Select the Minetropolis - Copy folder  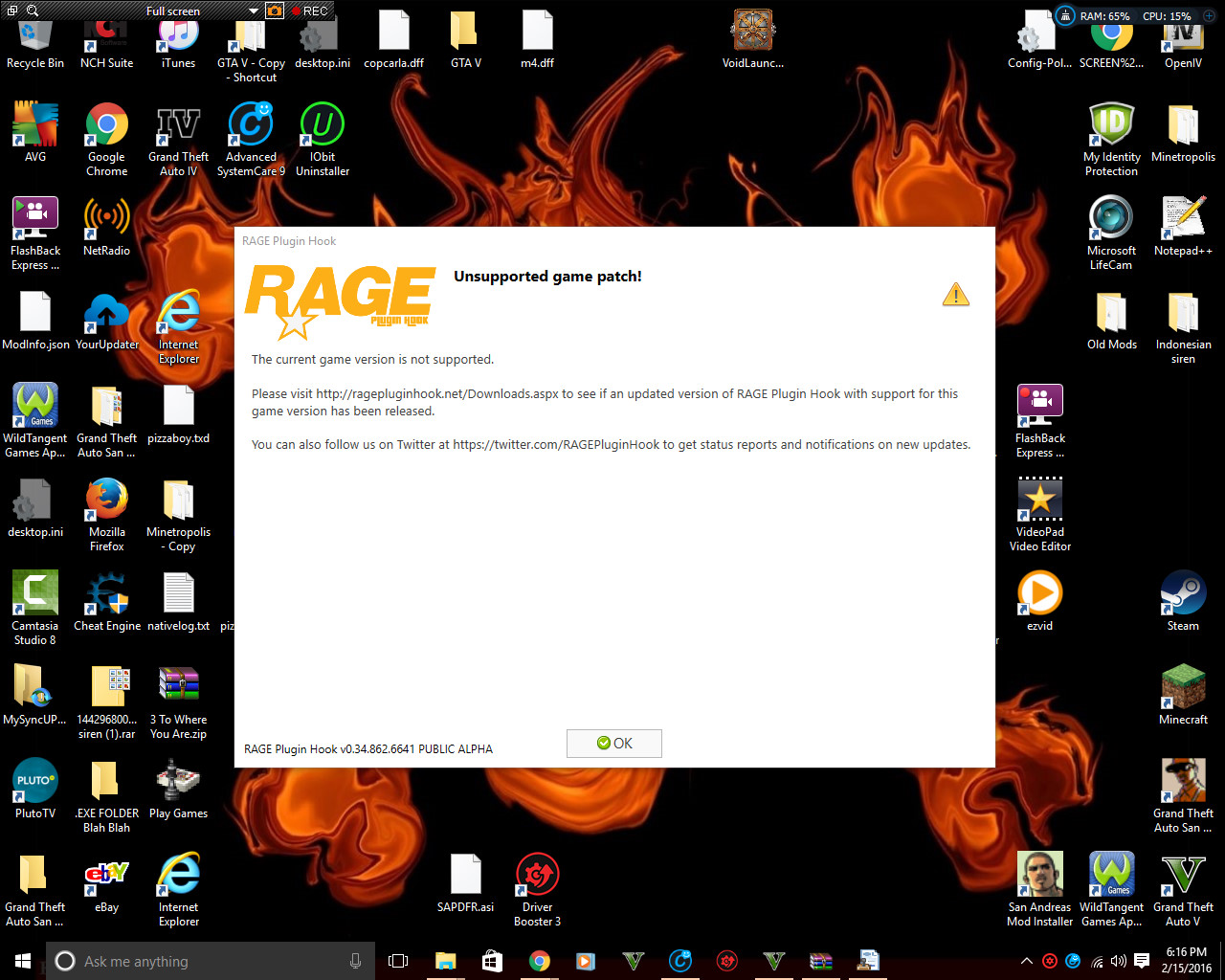coord(178,516)
